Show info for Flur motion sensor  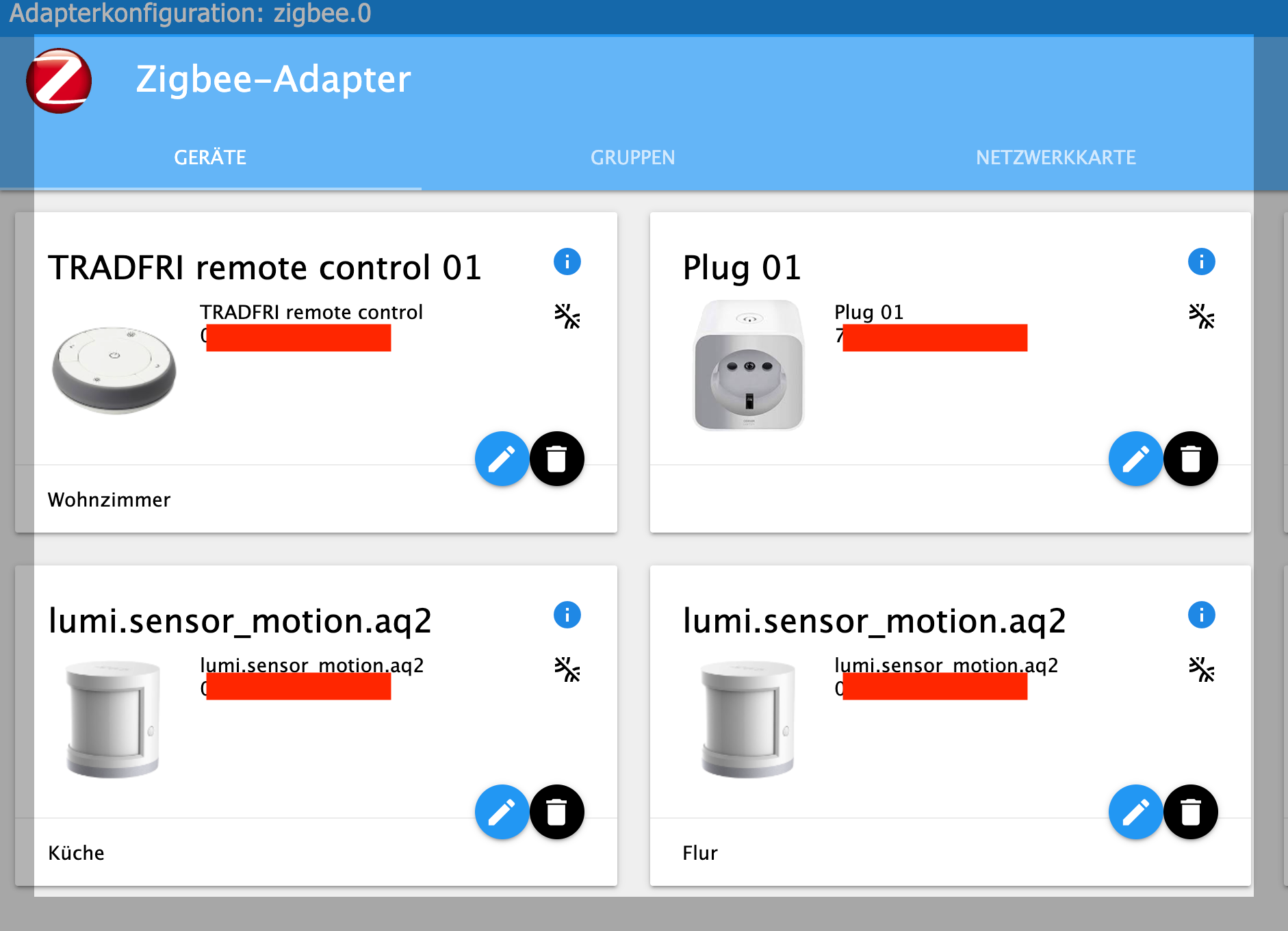[x=1201, y=615]
